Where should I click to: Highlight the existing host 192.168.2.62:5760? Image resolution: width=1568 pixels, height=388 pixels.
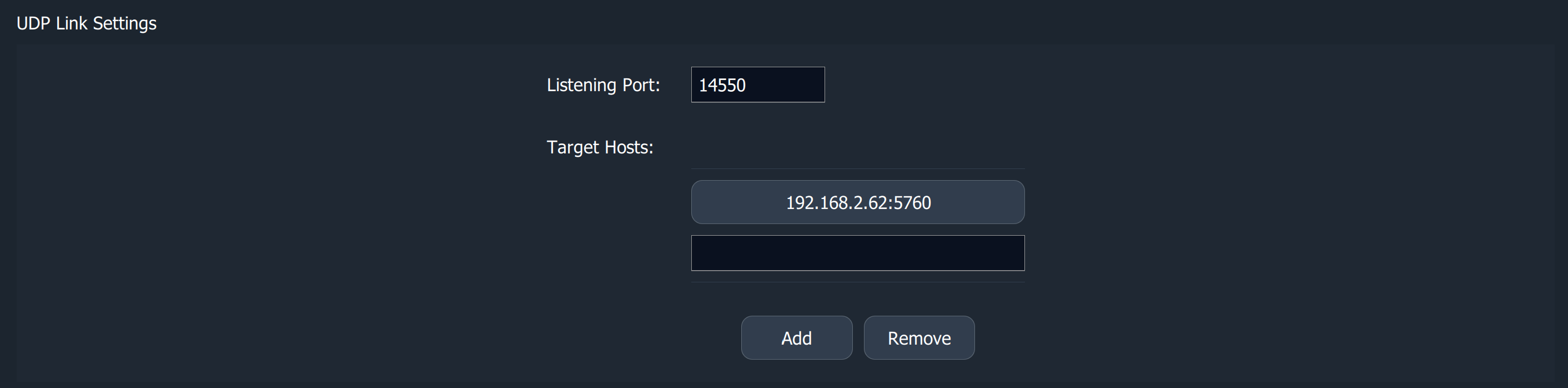(857, 202)
